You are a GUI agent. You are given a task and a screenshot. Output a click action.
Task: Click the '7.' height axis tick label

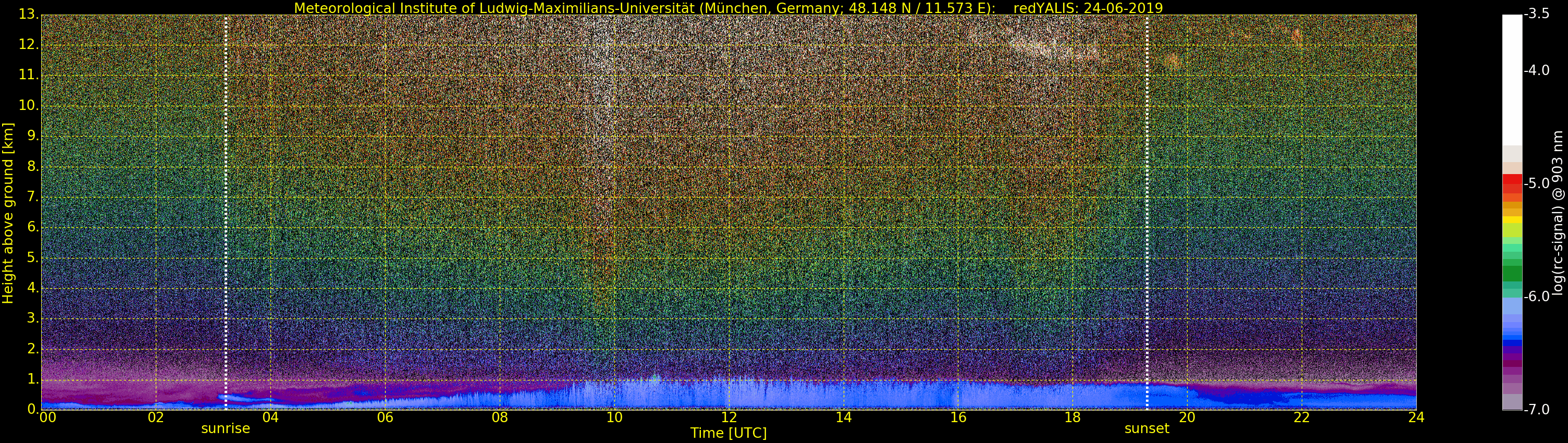pos(32,196)
